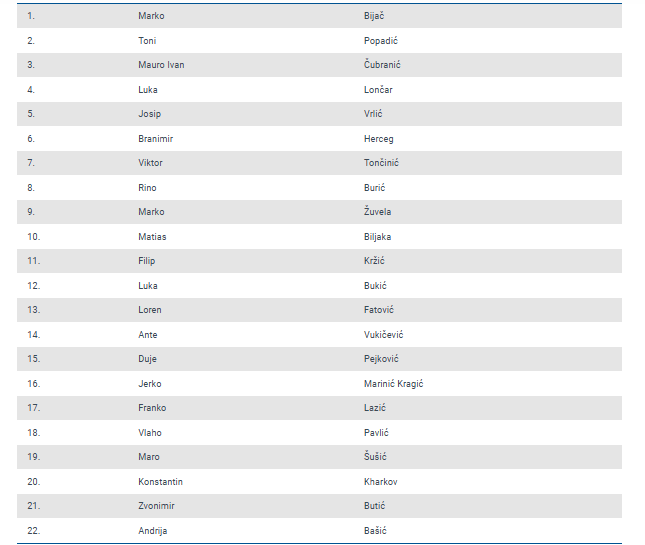Viewport: 645px width, 545px height.
Task: Select the first name Matias
Action: [x=152, y=237]
